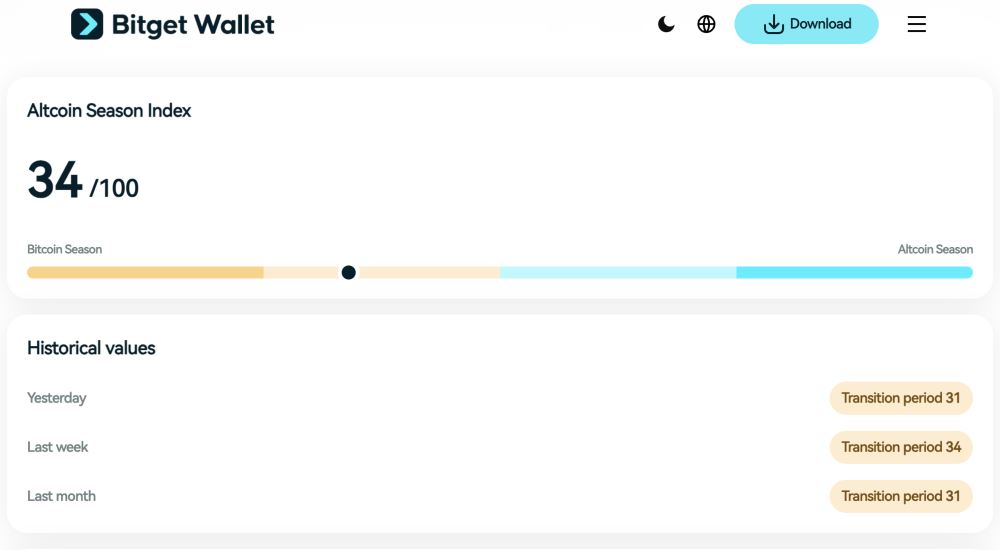The image size is (1000, 550).
Task: Click the Historical values heading
Action: tap(91, 348)
